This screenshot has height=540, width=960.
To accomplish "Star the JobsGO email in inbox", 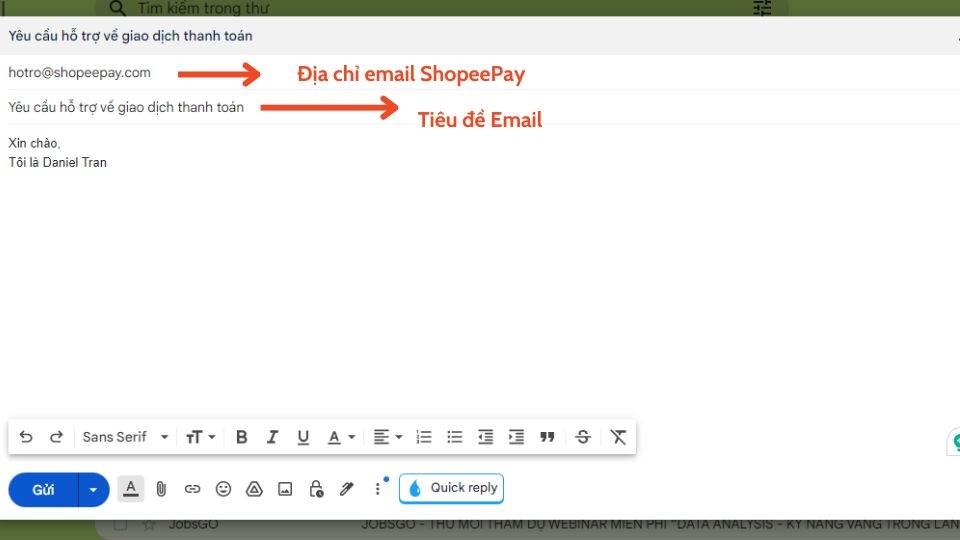I will coord(149,525).
